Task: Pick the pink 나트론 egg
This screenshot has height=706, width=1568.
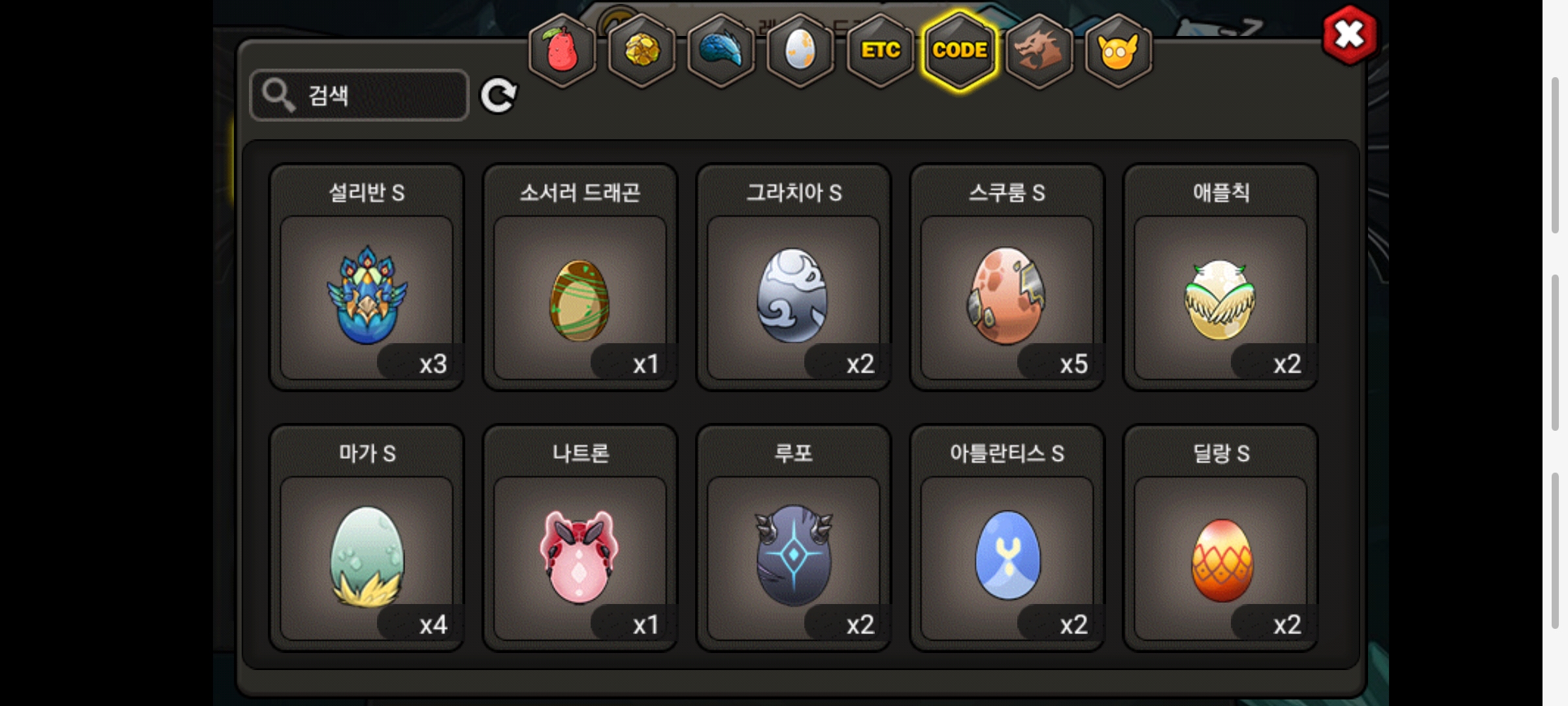Action: click(x=580, y=538)
